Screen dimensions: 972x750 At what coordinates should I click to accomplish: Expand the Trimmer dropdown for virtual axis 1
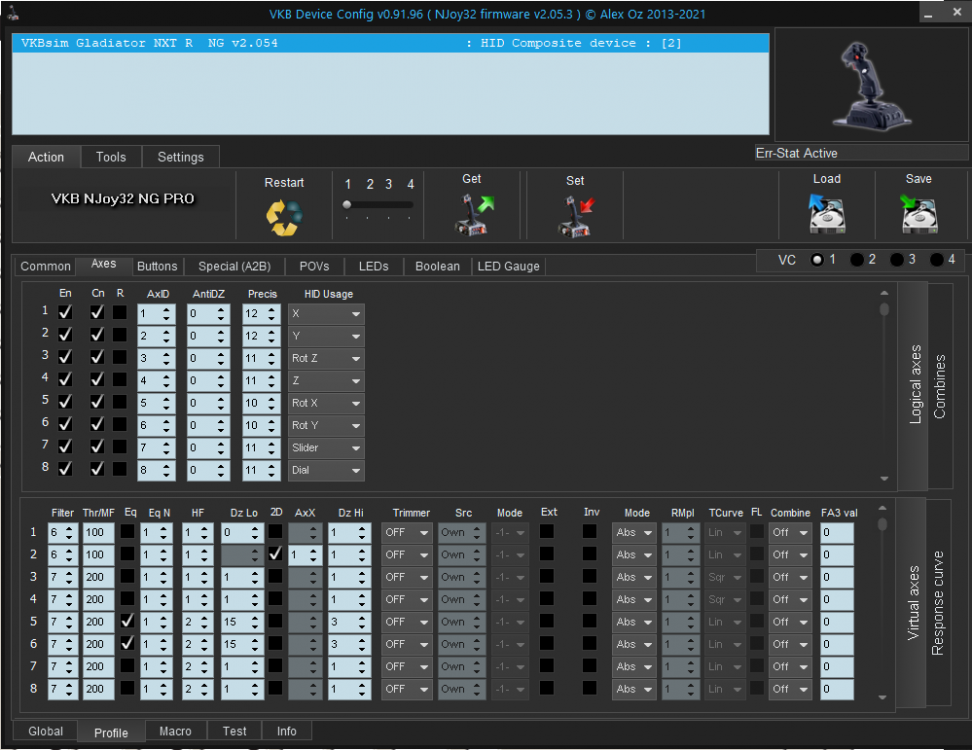coord(406,532)
